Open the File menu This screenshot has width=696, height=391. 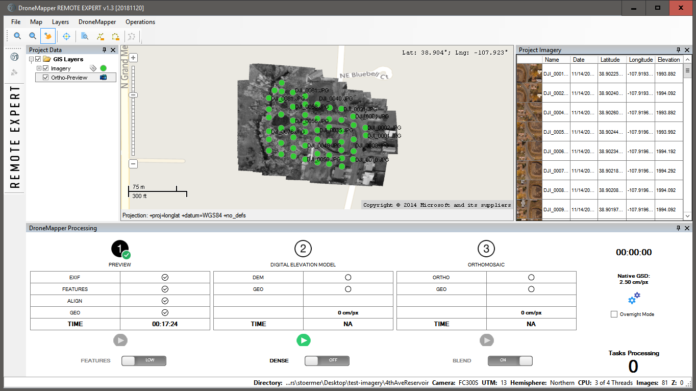point(16,22)
